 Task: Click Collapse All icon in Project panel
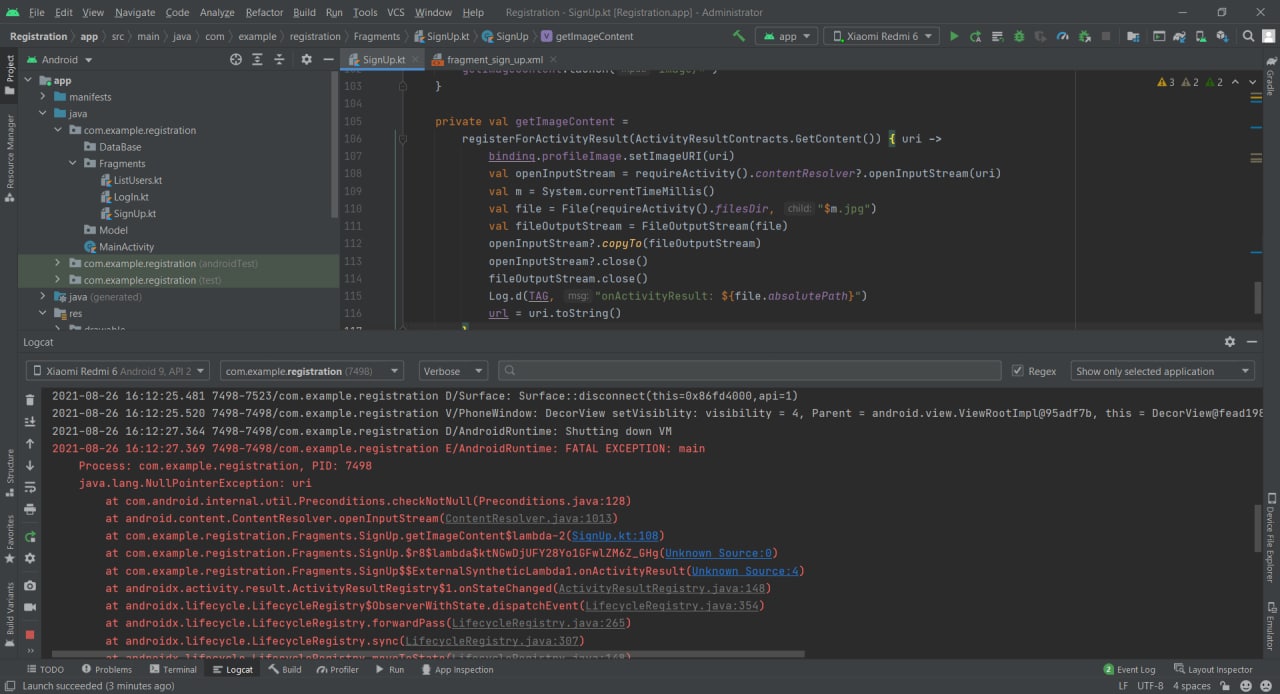280,59
